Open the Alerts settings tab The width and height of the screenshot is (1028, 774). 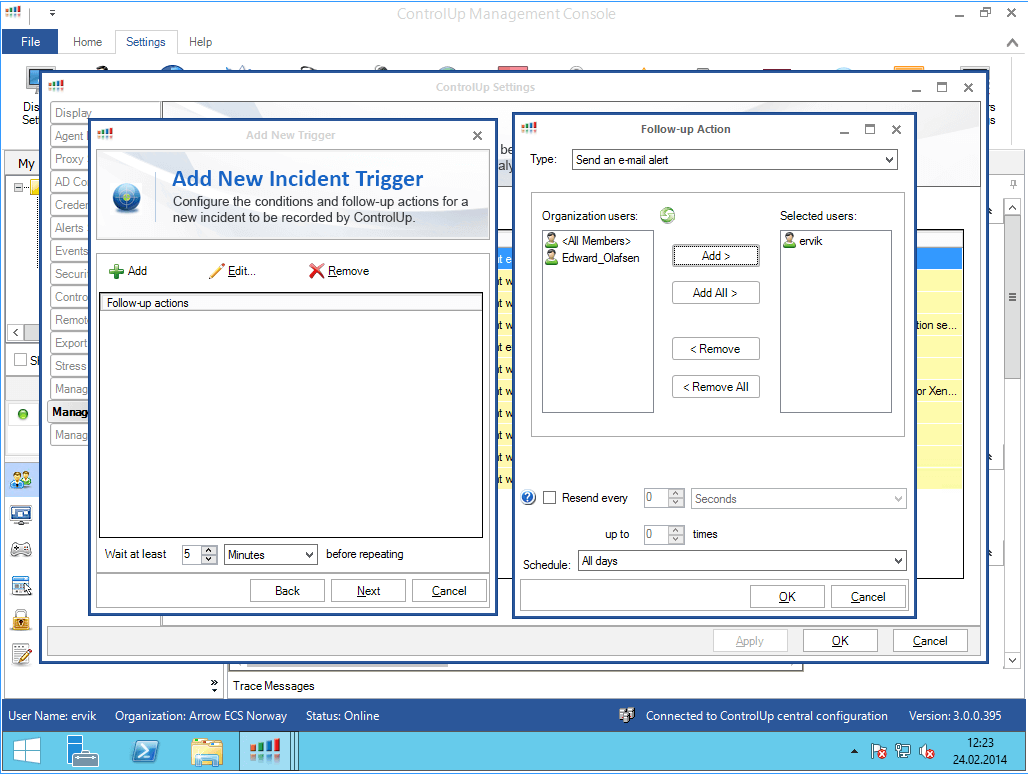pyautogui.click(x=69, y=227)
